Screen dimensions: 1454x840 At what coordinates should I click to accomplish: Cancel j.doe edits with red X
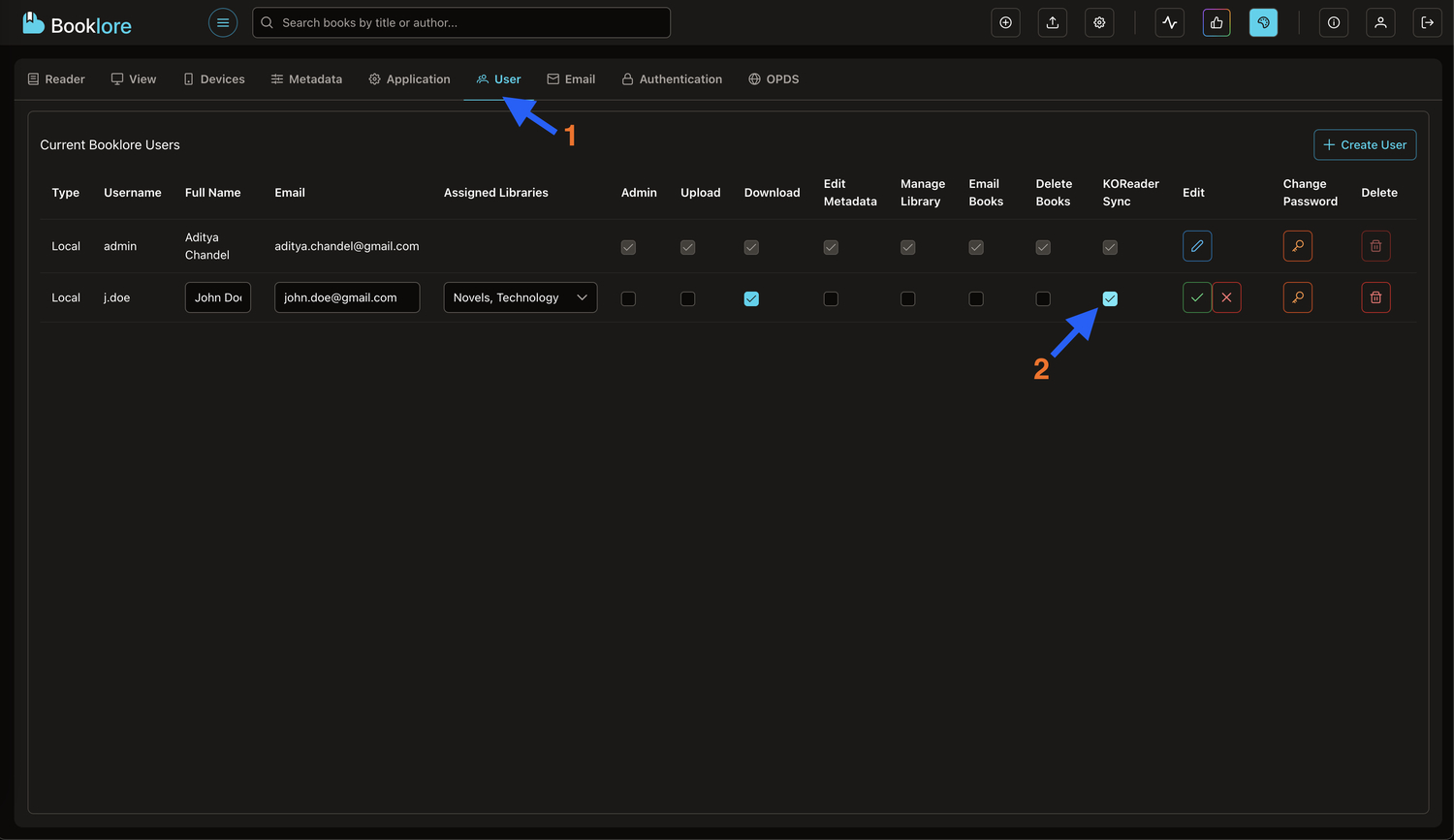(1226, 297)
